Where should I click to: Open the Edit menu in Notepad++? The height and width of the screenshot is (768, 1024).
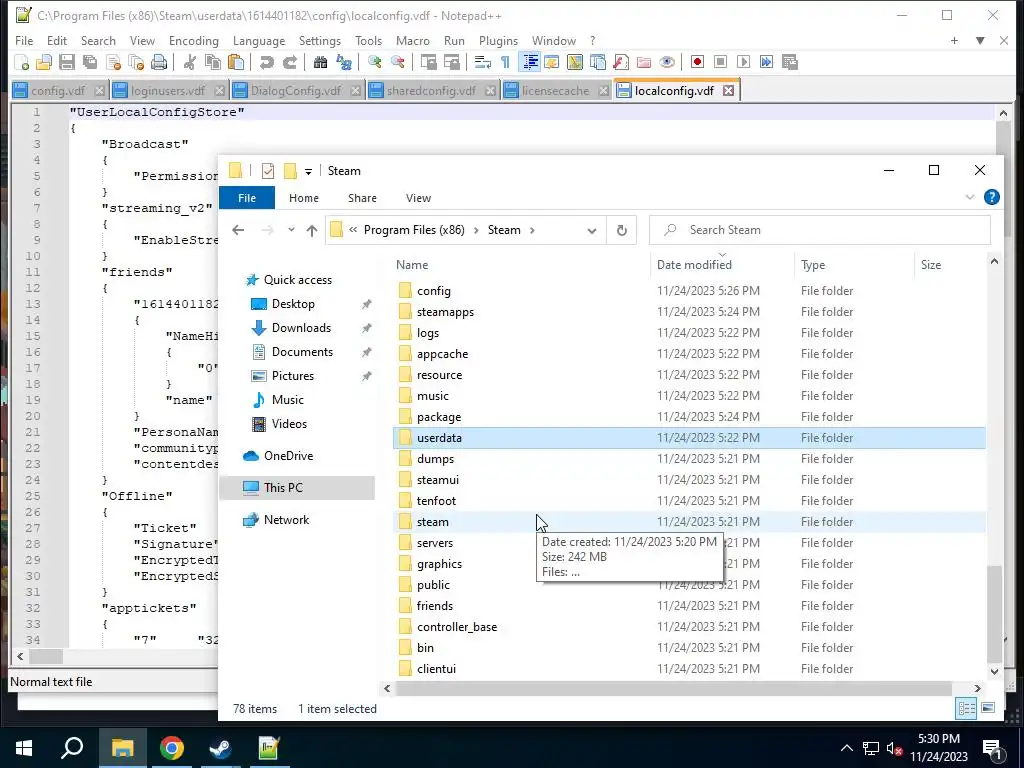tap(57, 40)
